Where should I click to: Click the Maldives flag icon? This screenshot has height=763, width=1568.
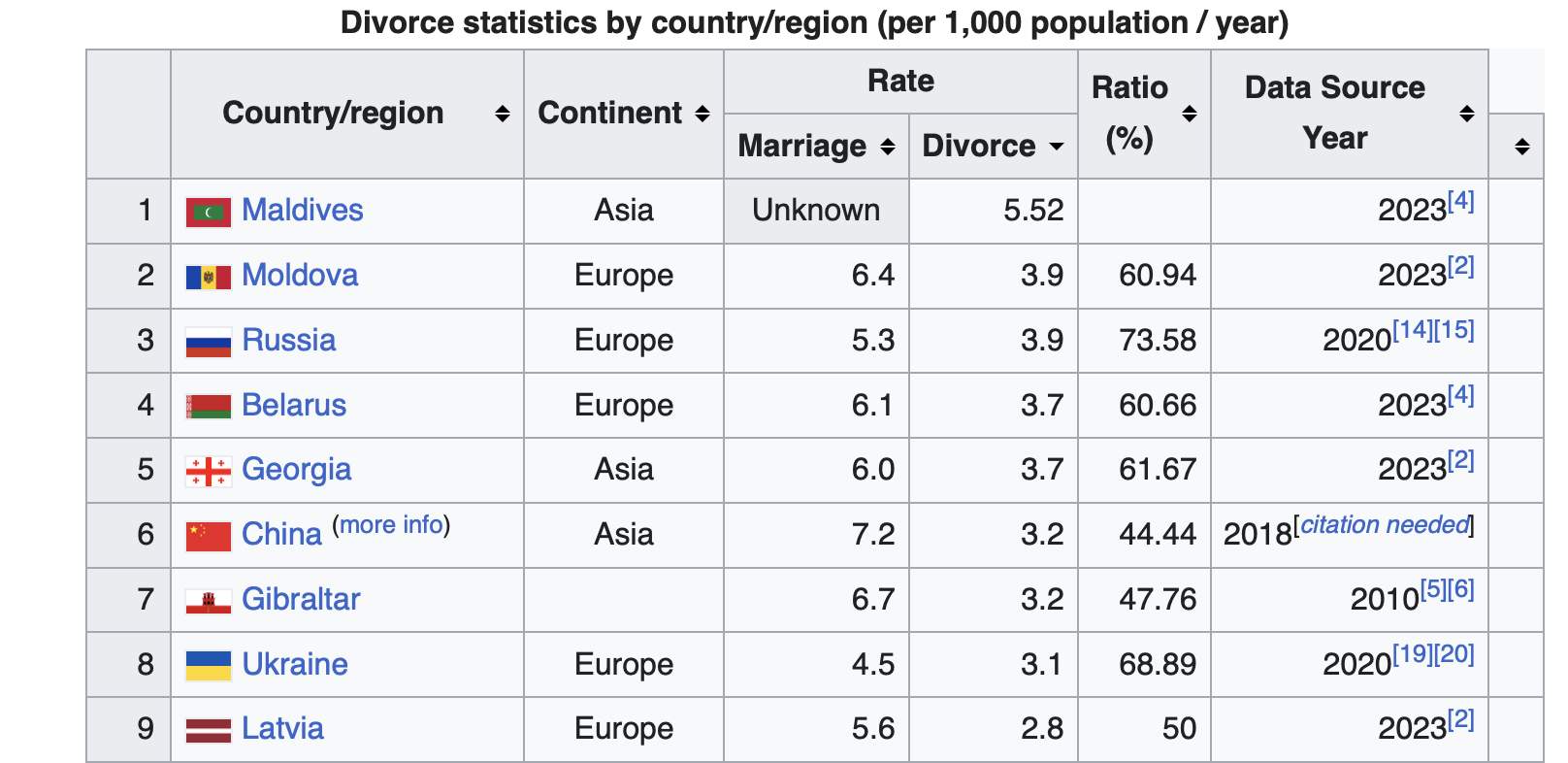click(208, 212)
